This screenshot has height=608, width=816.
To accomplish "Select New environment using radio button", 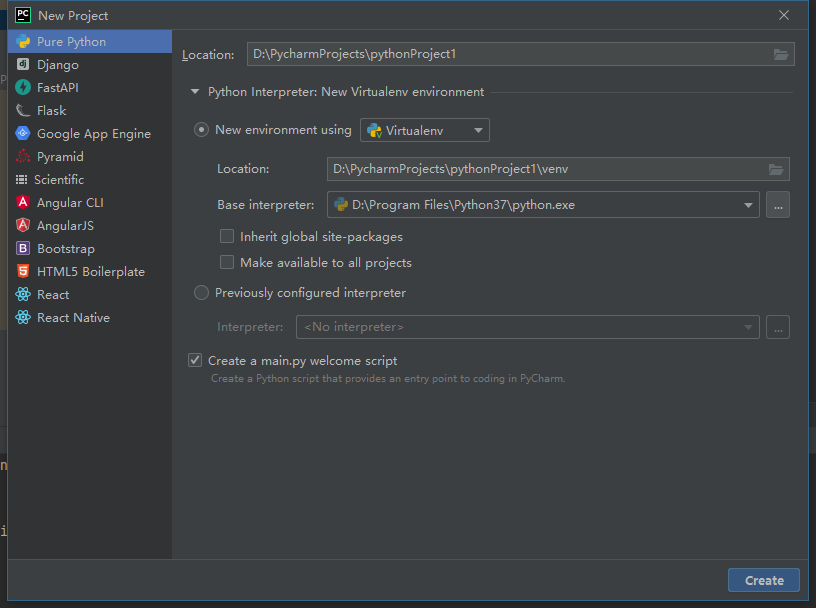I will [x=201, y=130].
